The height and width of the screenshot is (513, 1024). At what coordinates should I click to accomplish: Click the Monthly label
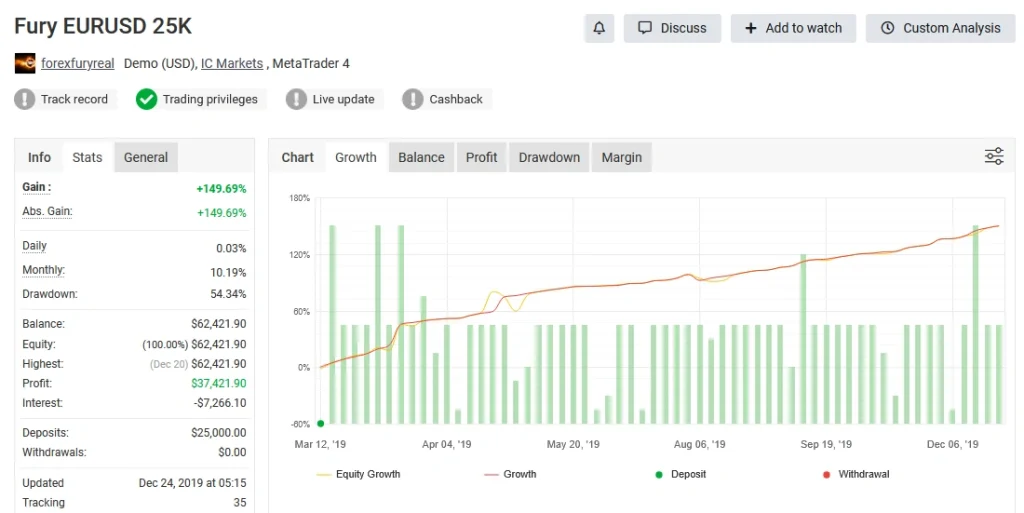44,270
